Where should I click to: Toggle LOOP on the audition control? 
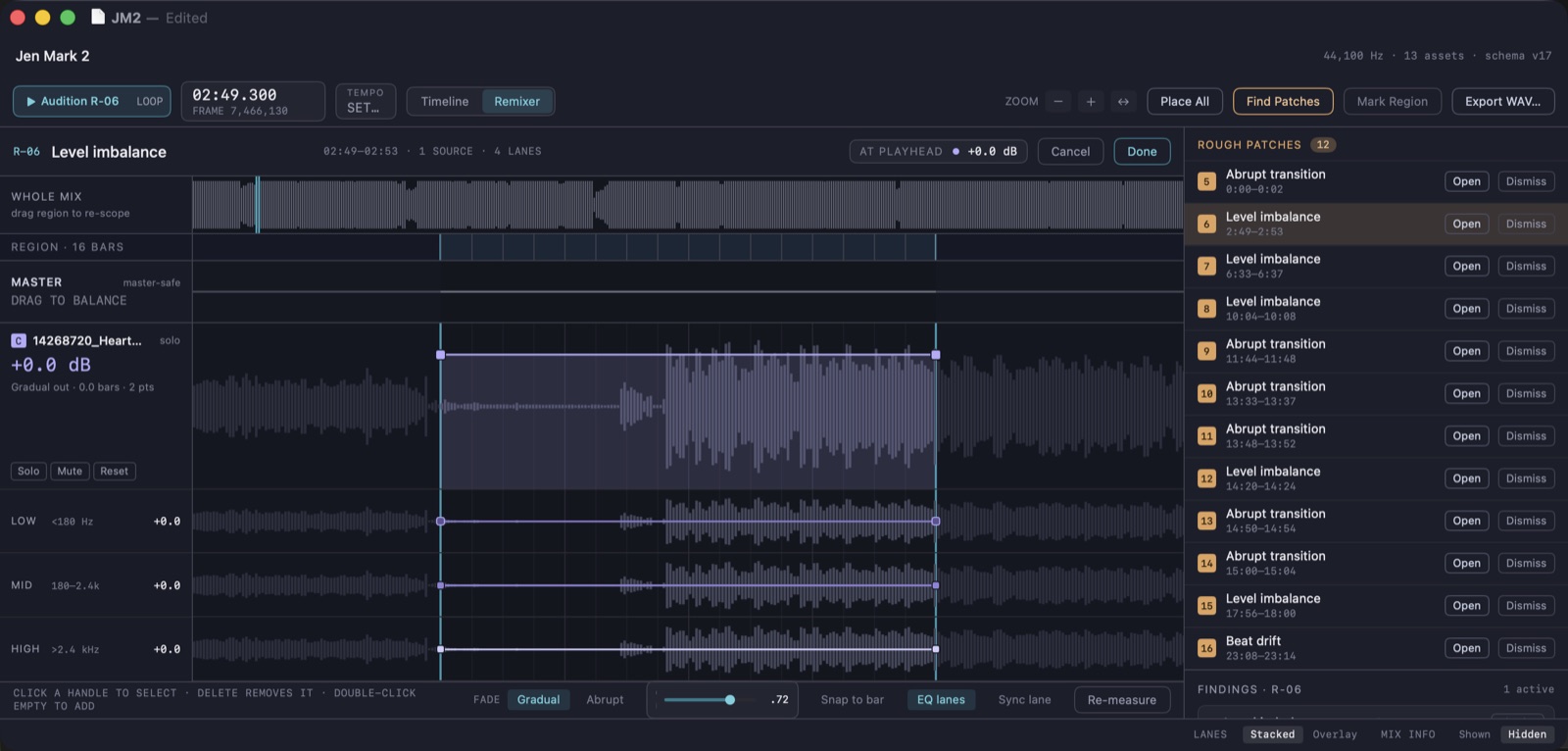[x=150, y=101]
